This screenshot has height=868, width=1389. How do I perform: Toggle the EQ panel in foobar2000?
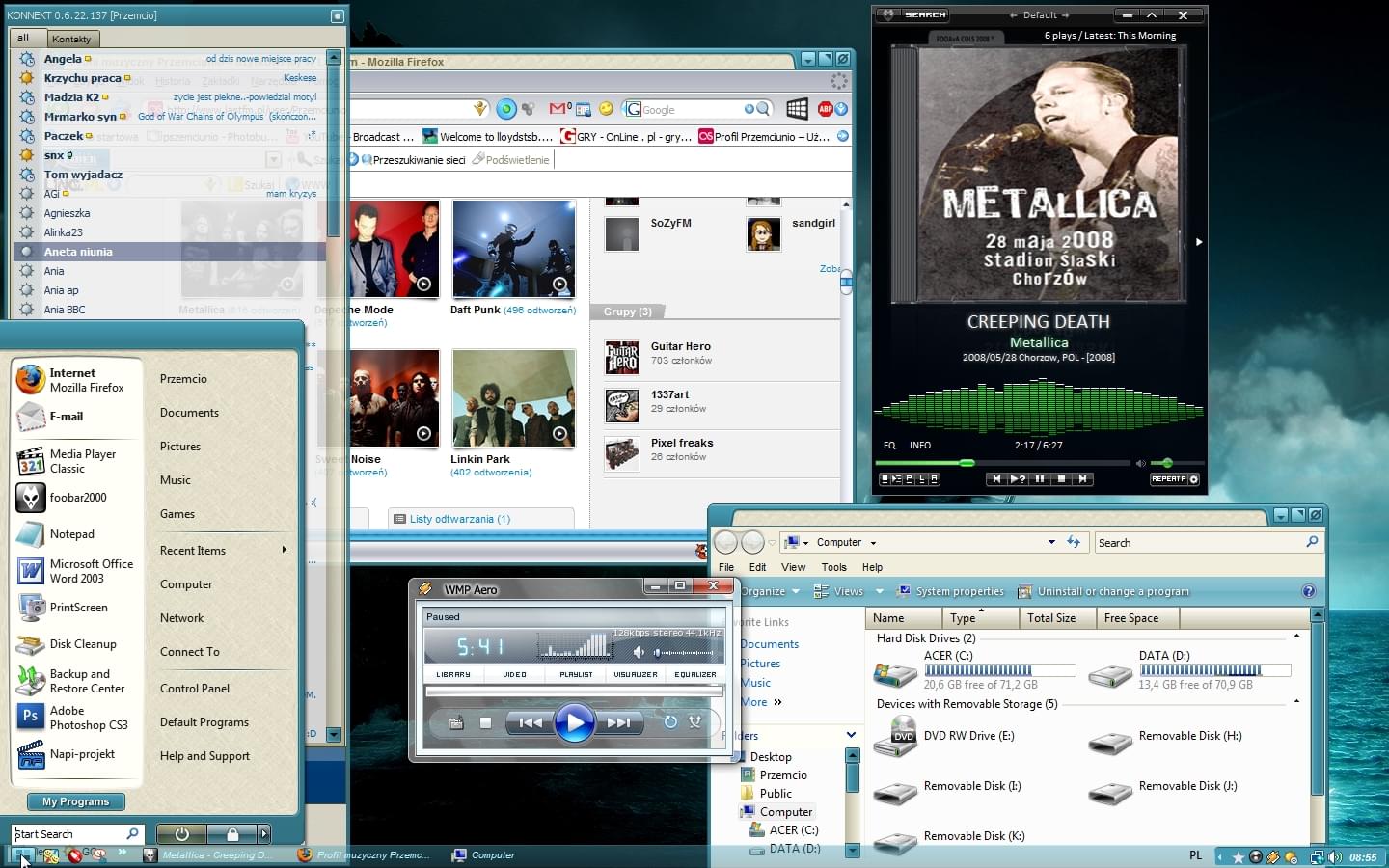(889, 446)
